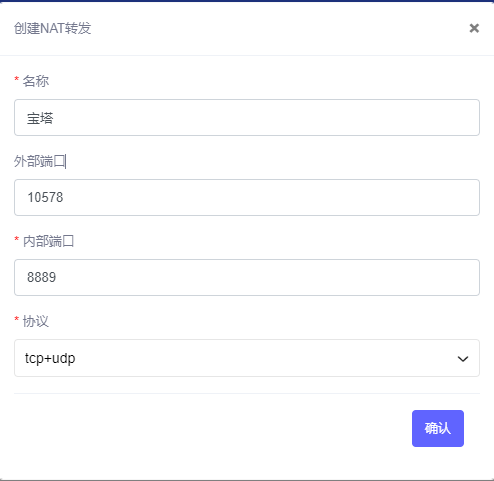Click the 创建NAT转发 dialog title
Screen dimensions: 494x481
pyautogui.click(x=52, y=28)
